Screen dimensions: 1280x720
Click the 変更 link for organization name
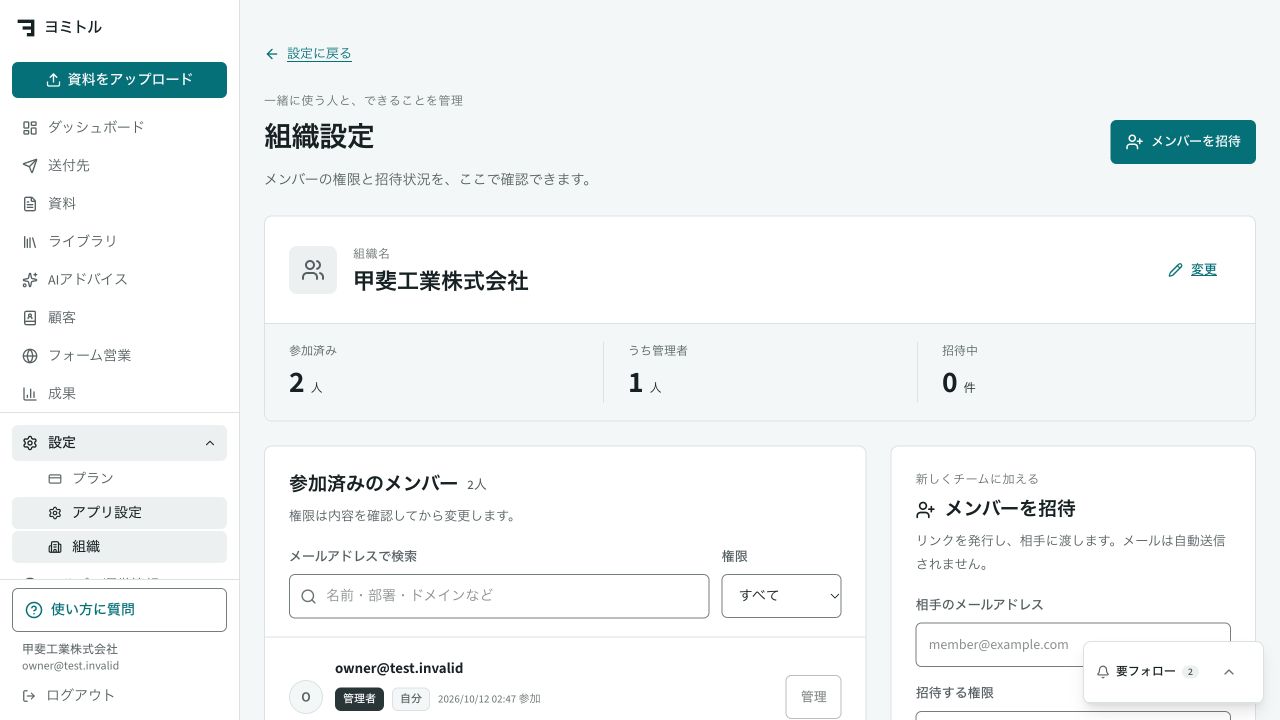coord(1204,270)
